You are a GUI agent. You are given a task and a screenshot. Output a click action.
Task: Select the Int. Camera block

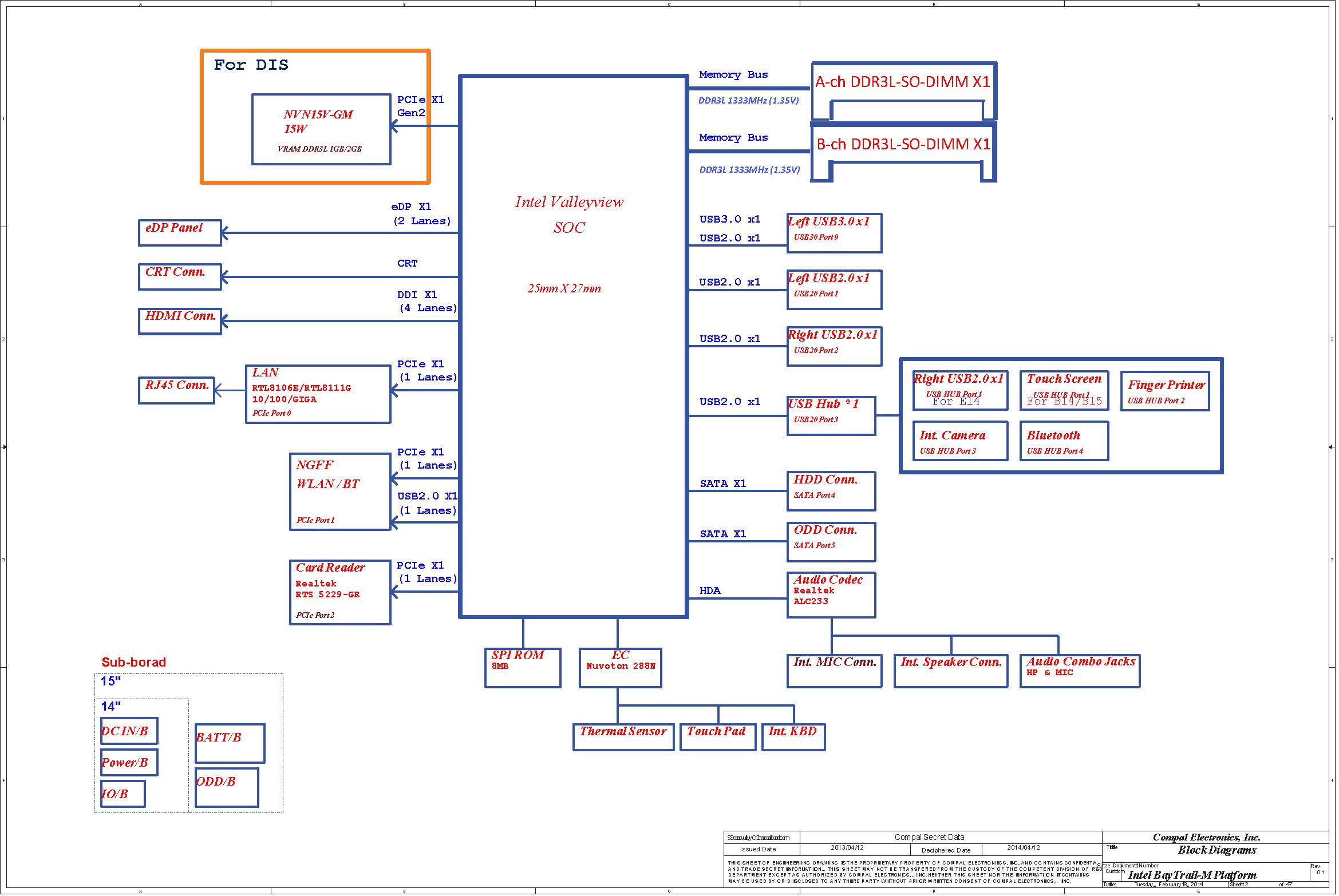[961, 442]
